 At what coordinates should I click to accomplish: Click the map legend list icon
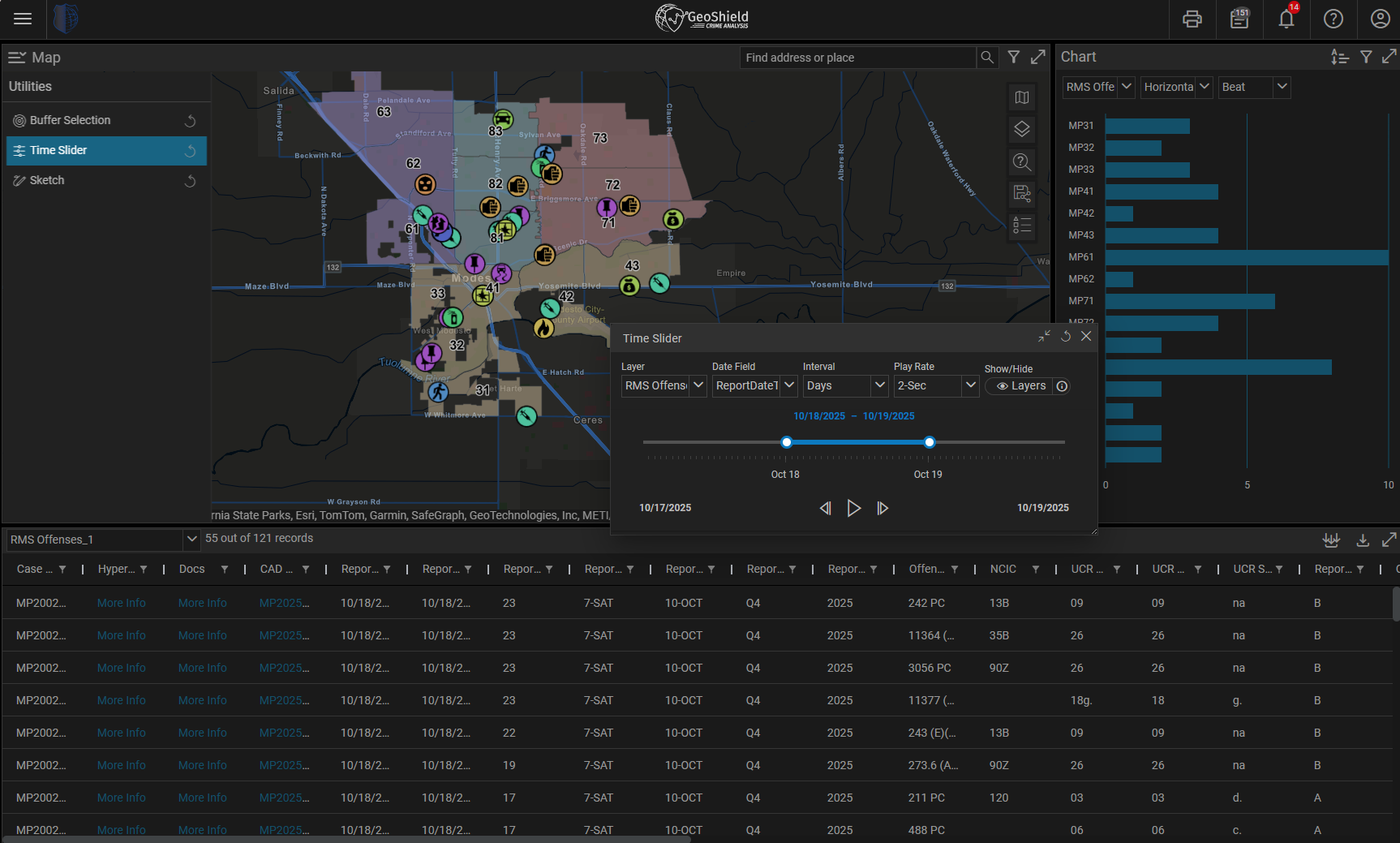1022,225
